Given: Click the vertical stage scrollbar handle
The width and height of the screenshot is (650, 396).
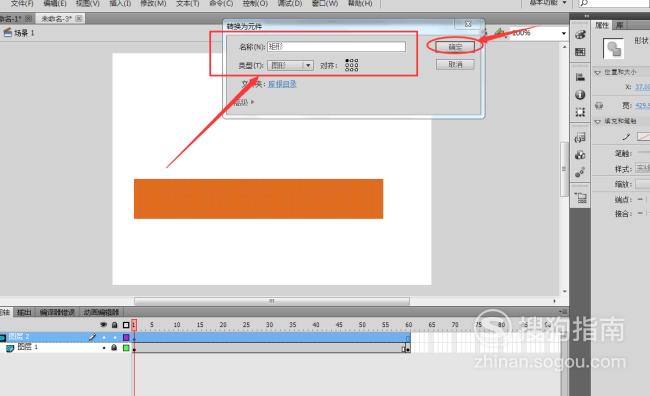Looking at the screenshot, I should coord(564,169).
